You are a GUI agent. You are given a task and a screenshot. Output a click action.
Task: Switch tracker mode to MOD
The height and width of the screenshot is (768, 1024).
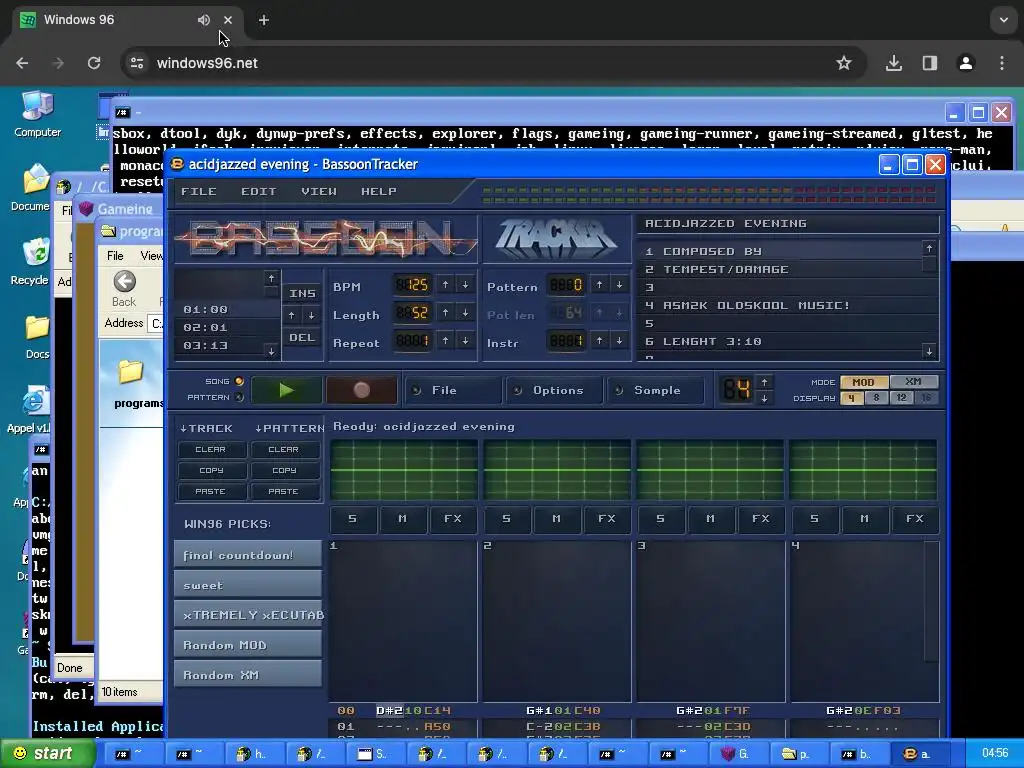tap(863, 382)
